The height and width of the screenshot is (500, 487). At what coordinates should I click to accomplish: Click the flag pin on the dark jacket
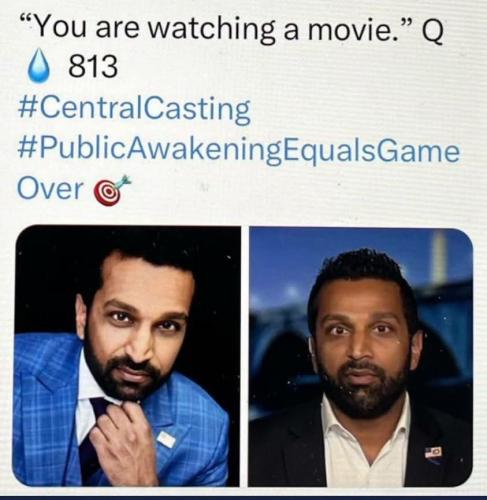433,453
